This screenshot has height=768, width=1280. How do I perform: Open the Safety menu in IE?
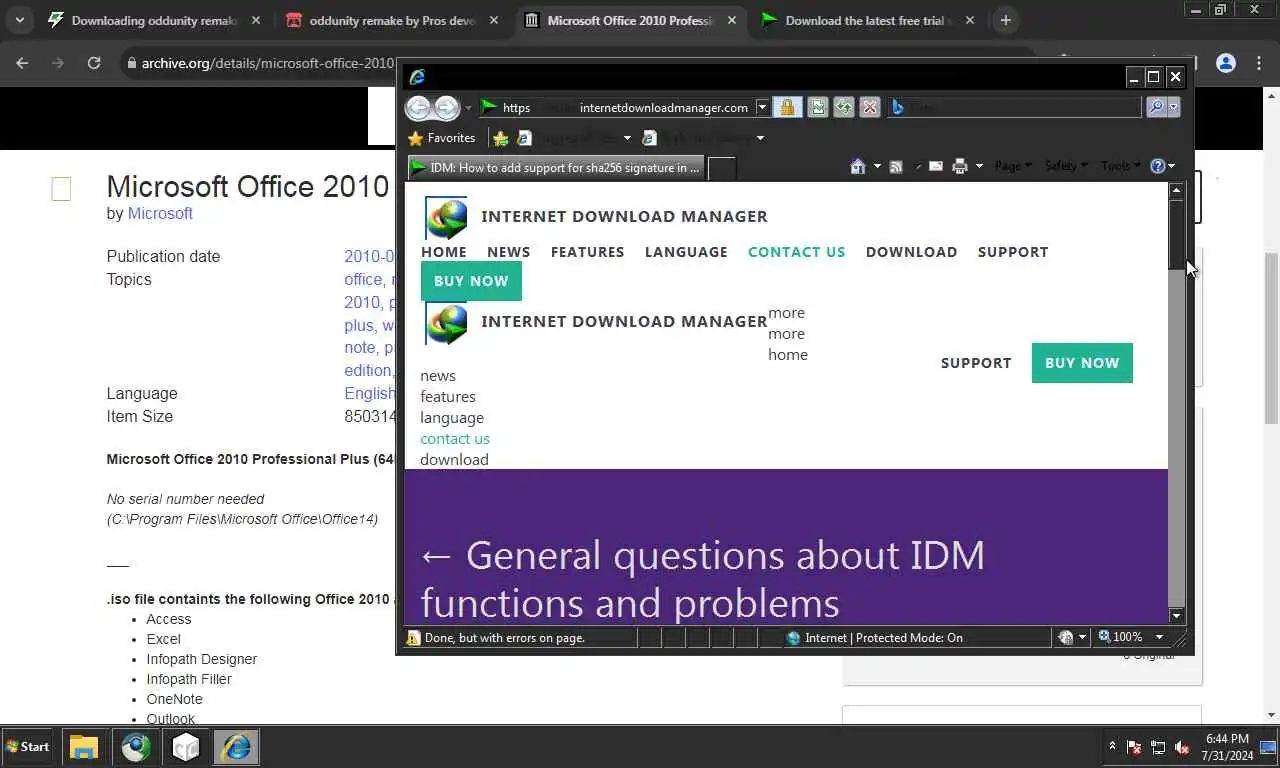pos(1066,166)
